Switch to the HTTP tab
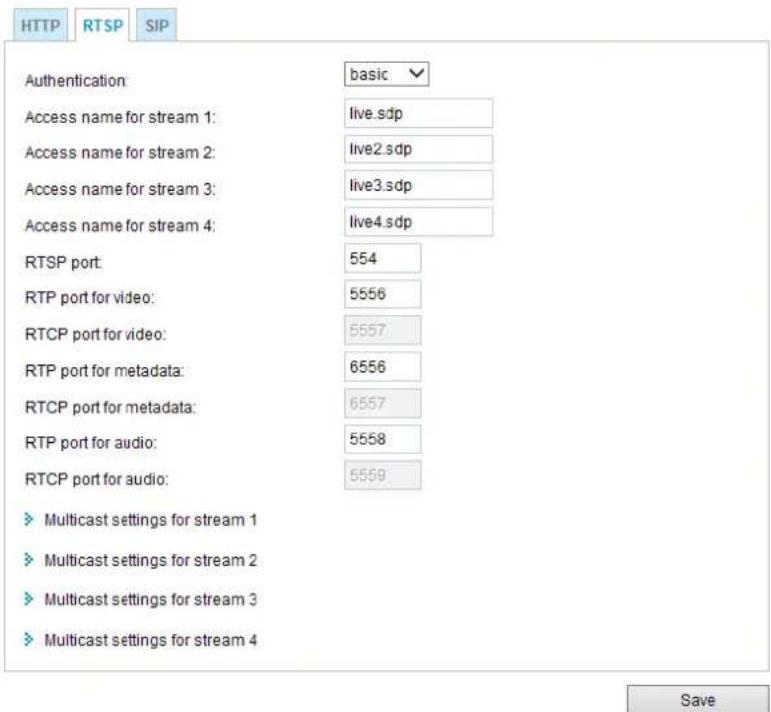 click(x=40, y=25)
